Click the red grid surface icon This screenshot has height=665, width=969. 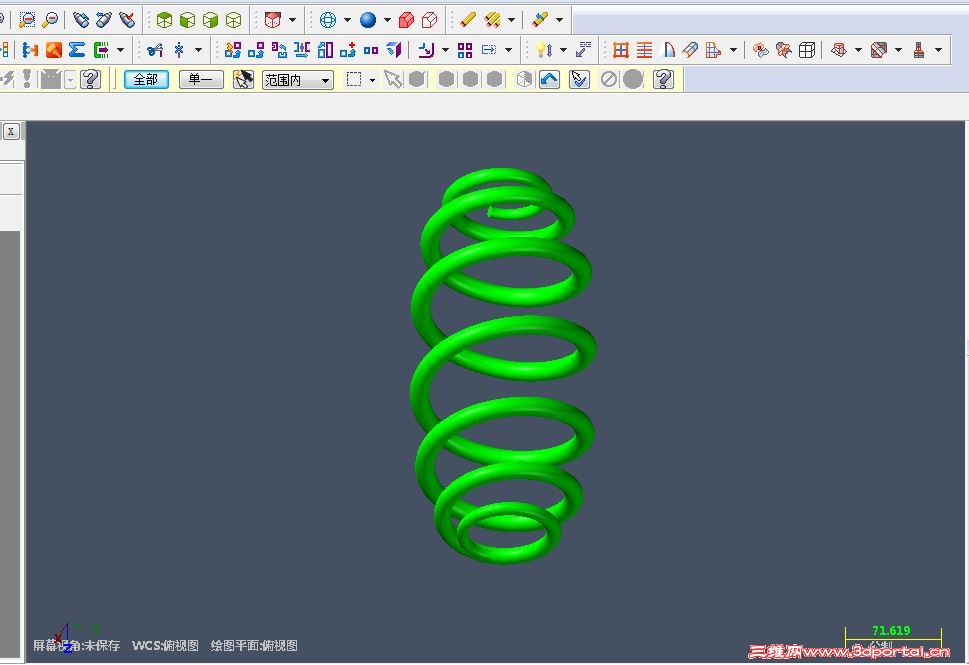[621, 50]
